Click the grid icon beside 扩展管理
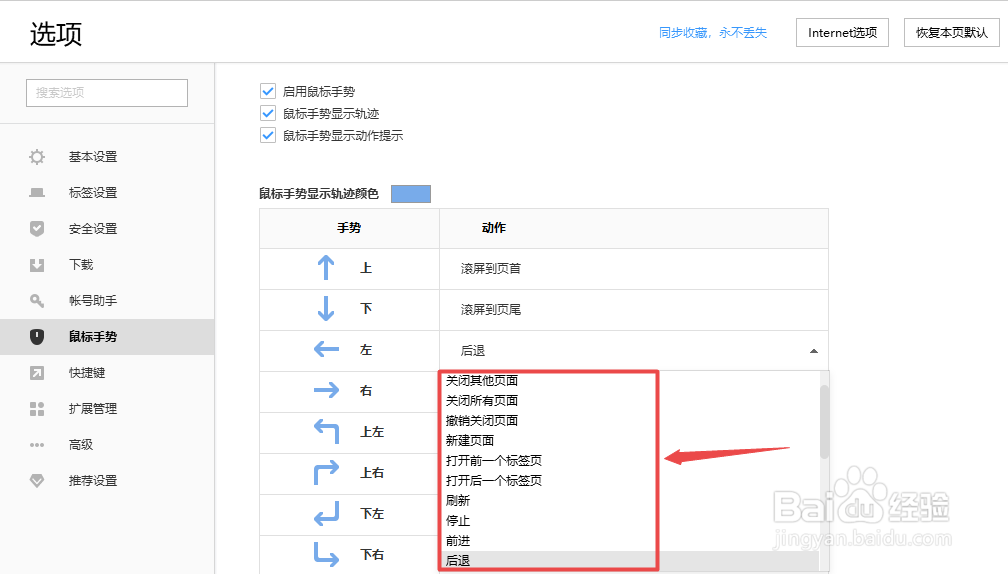 click(37, 409)
